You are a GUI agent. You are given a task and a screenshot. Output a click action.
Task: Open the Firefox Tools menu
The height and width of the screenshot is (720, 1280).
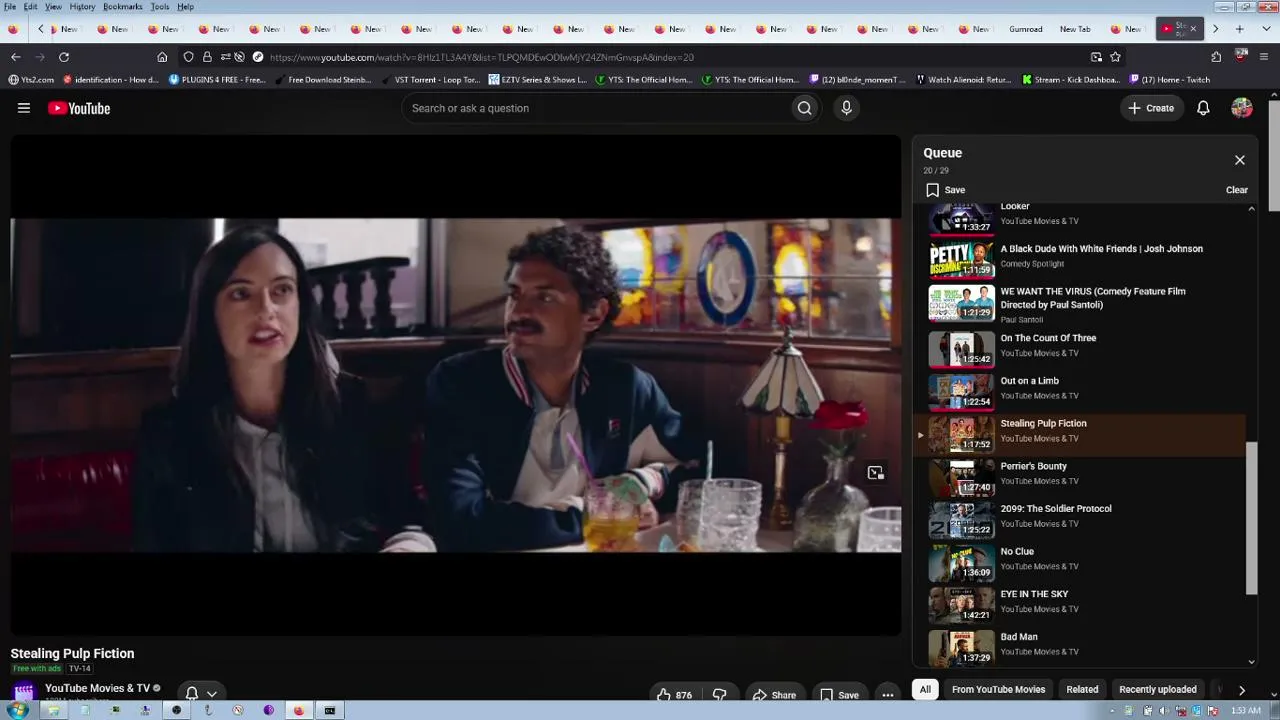click(x=160, y=7)
